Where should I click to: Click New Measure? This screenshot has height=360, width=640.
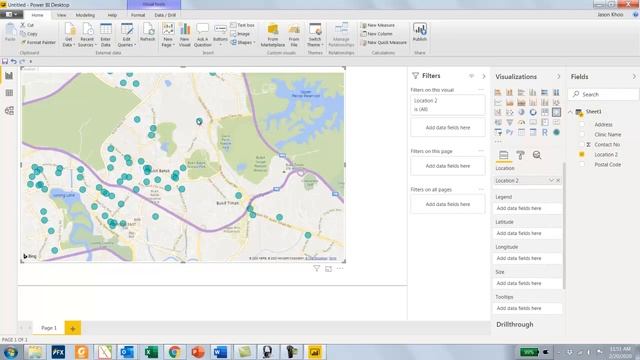point(378,25)
